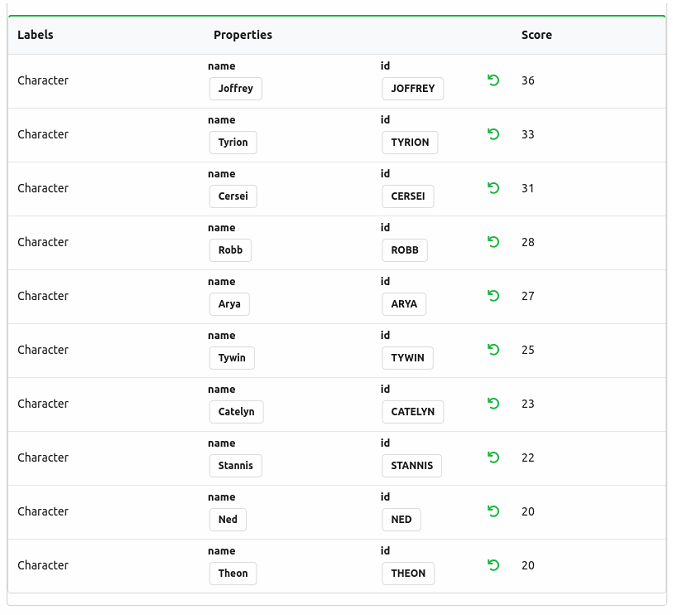Select the Robb name value
This screenshot has height=615, width=673.
pyautogui.click(x=230, y=250)
